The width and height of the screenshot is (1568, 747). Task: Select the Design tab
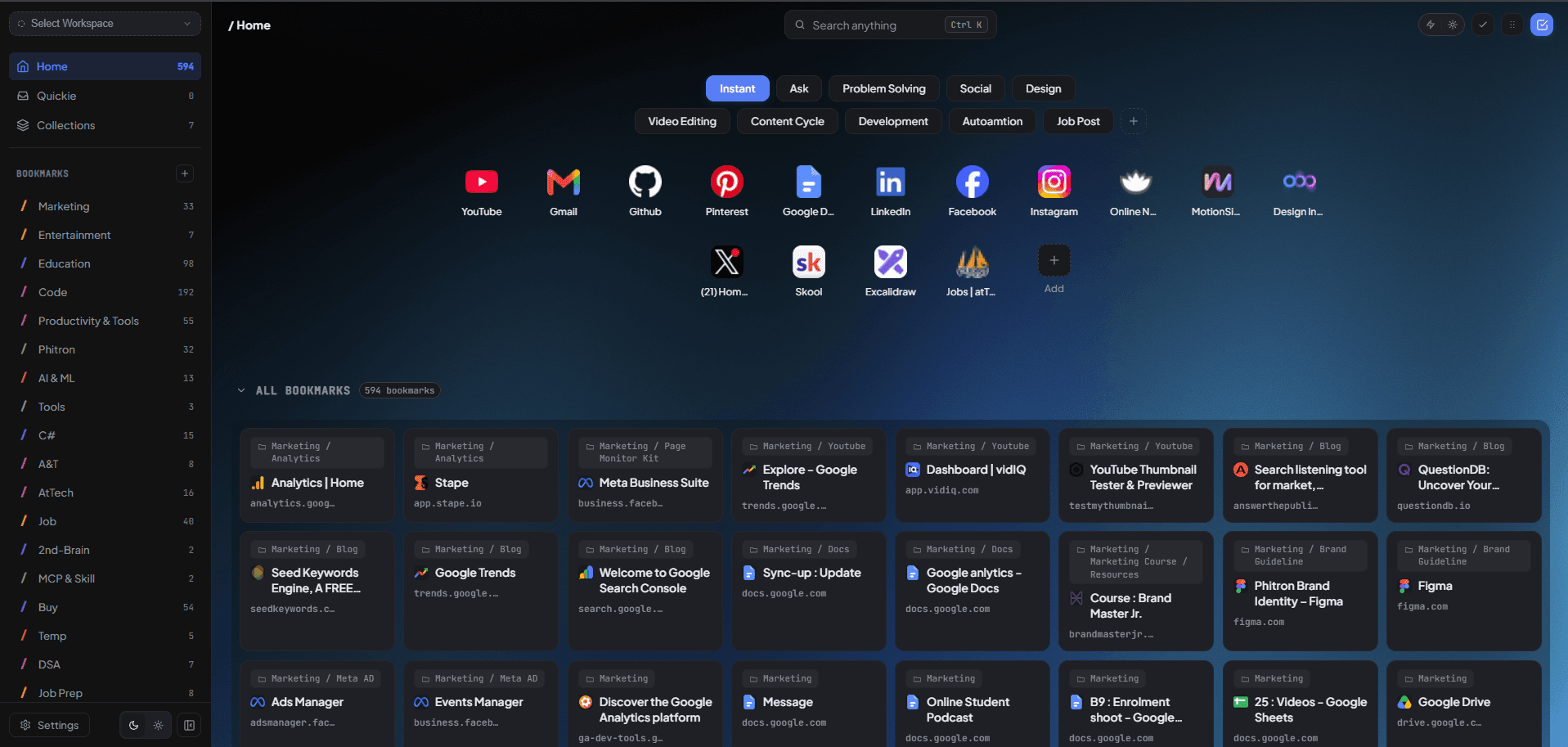click(1044, 88)
